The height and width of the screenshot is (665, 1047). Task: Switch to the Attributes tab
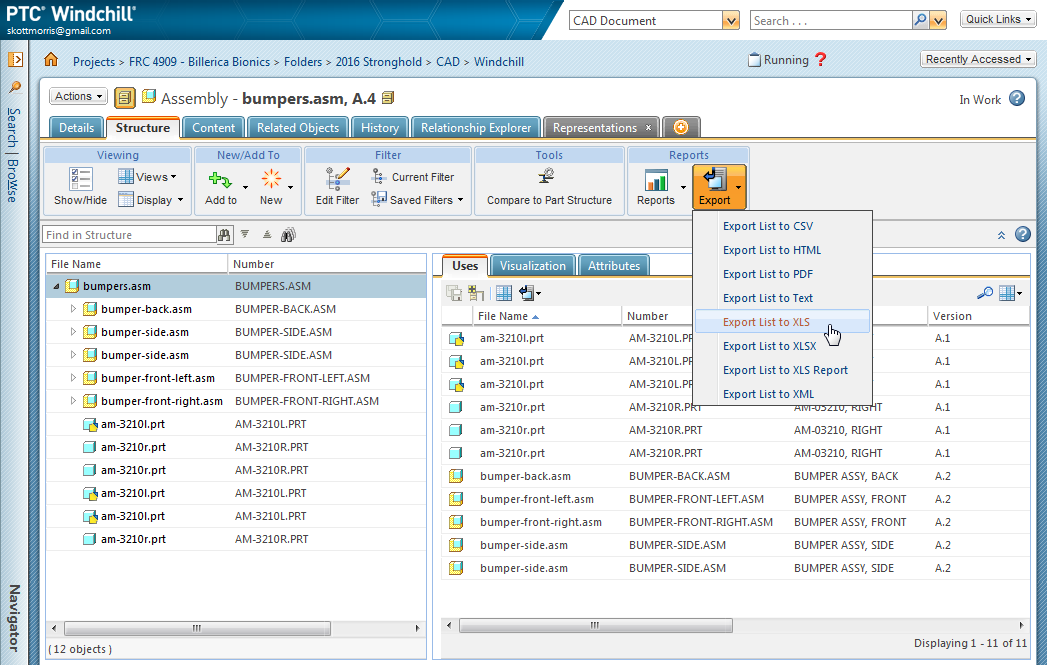pyautogui.click(x=614, y=266)
